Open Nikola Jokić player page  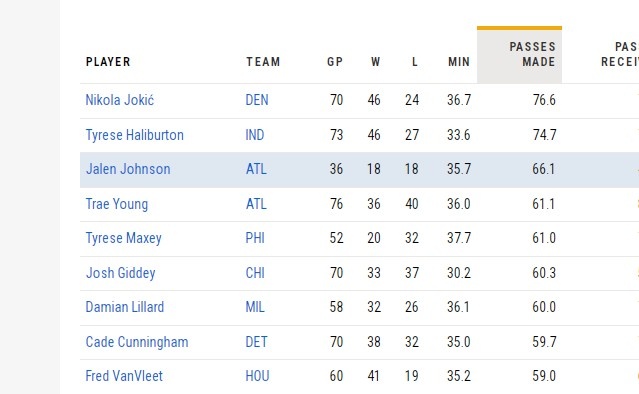[120, 100]
